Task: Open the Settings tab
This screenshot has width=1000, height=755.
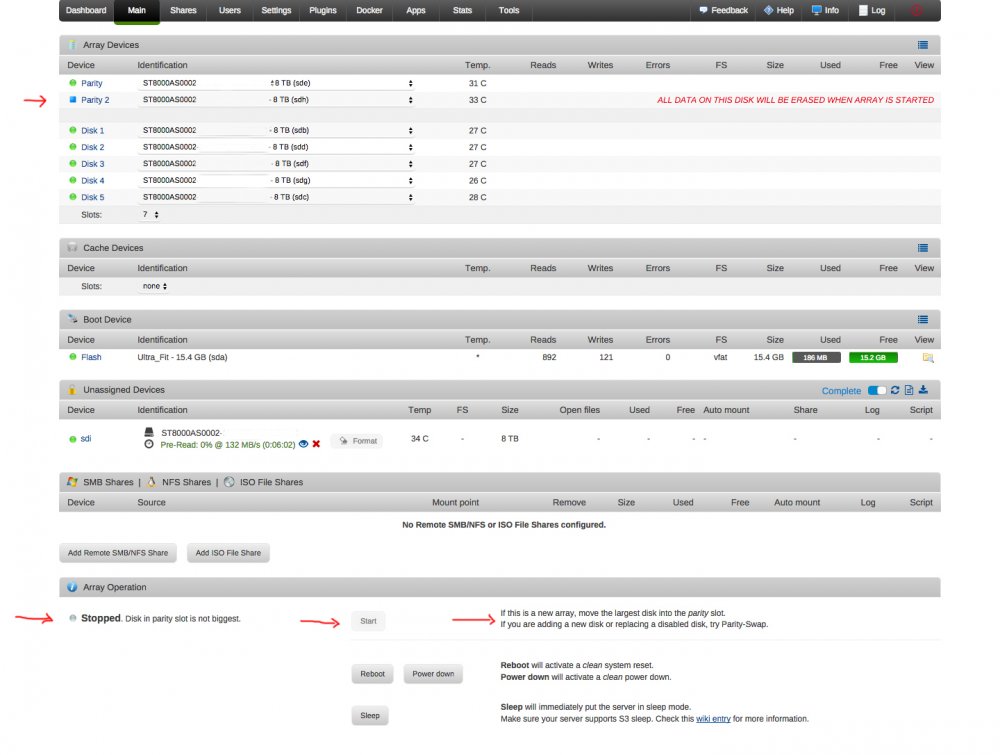Action: click(276, 10)
